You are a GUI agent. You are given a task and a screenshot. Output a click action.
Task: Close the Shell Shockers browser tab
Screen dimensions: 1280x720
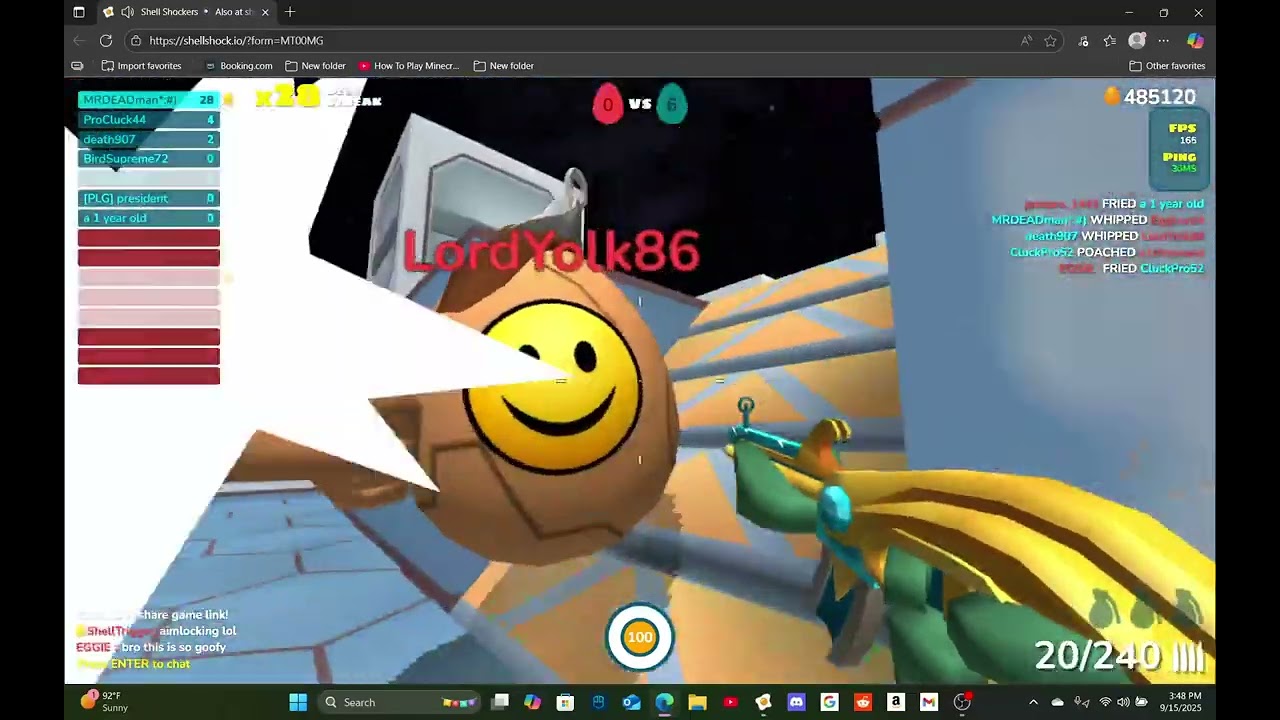tap(265, 12)
